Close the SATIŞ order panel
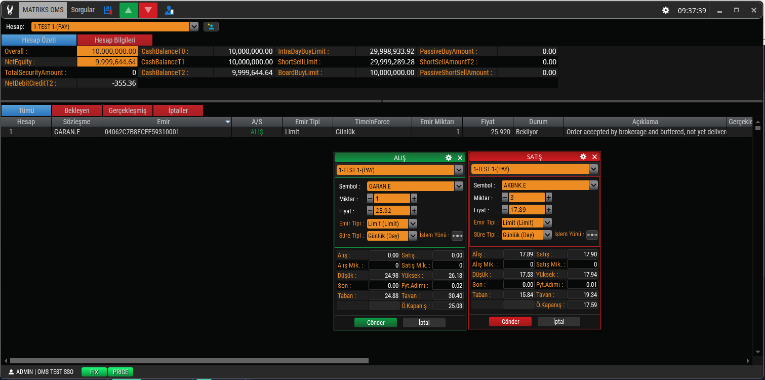Image resolution: width=765 pixels, height=380 pixels. tap(594, 157)
